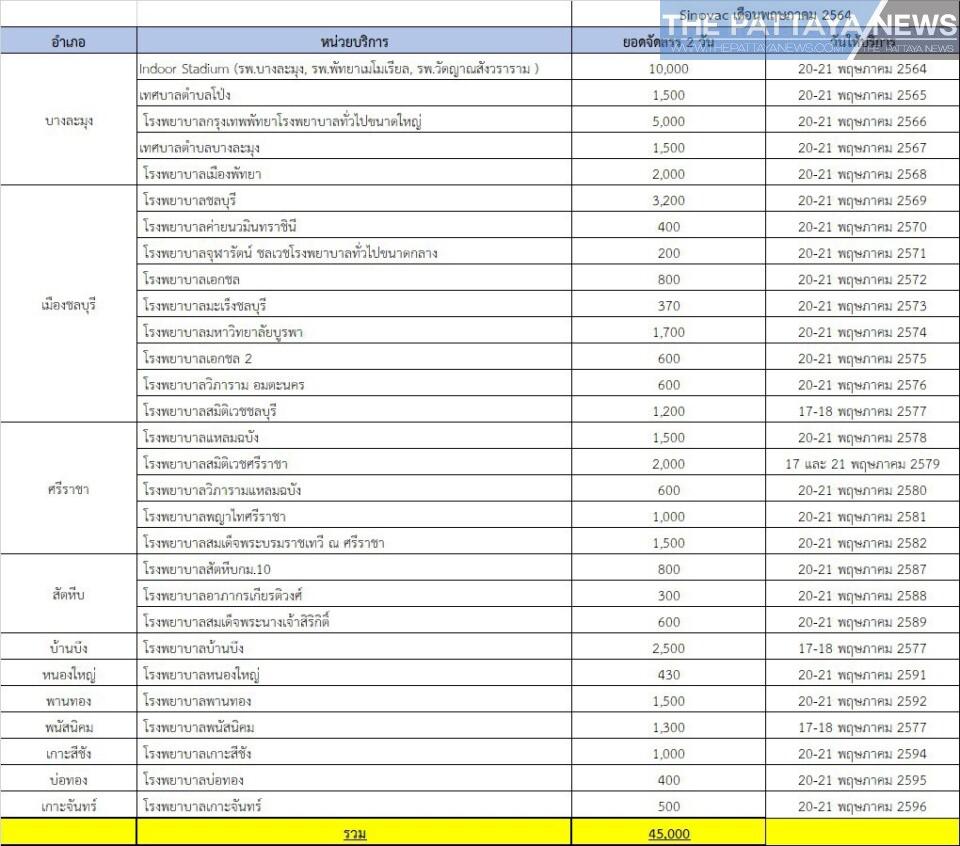The height and width of the screenshot is (846, 960).
Task: Select the 20-21 พฤษภาคม 2596 date cell
Action: pyautogui.click(x=862, y=806)
